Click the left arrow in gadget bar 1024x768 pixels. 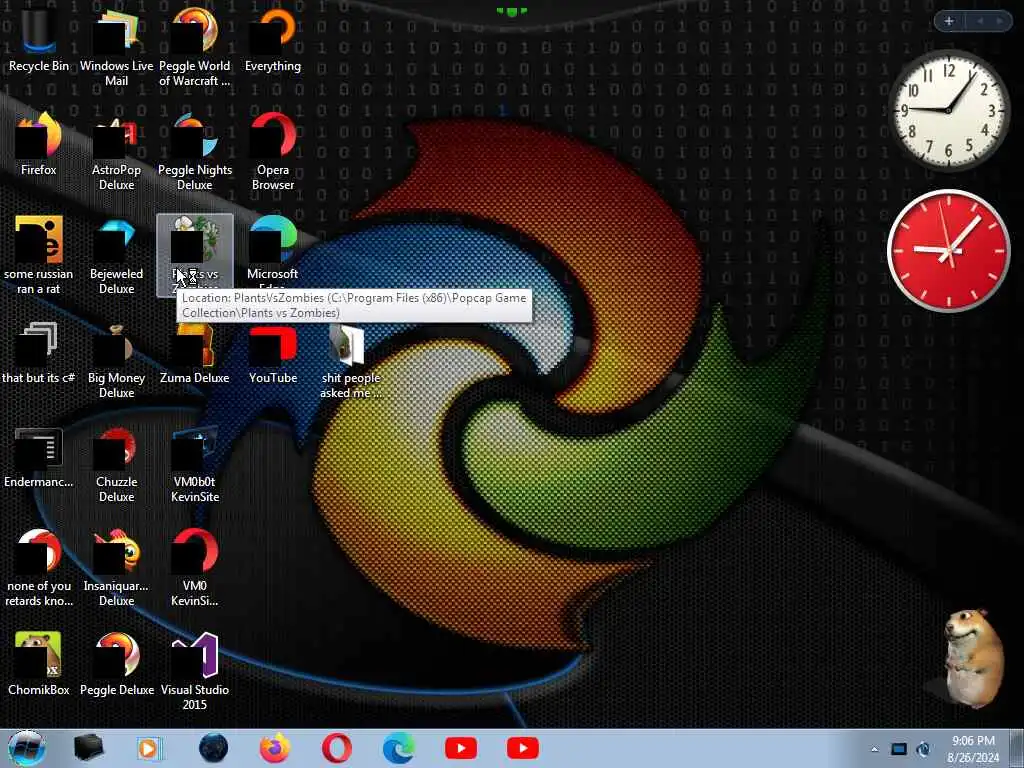tap(980, 21)
